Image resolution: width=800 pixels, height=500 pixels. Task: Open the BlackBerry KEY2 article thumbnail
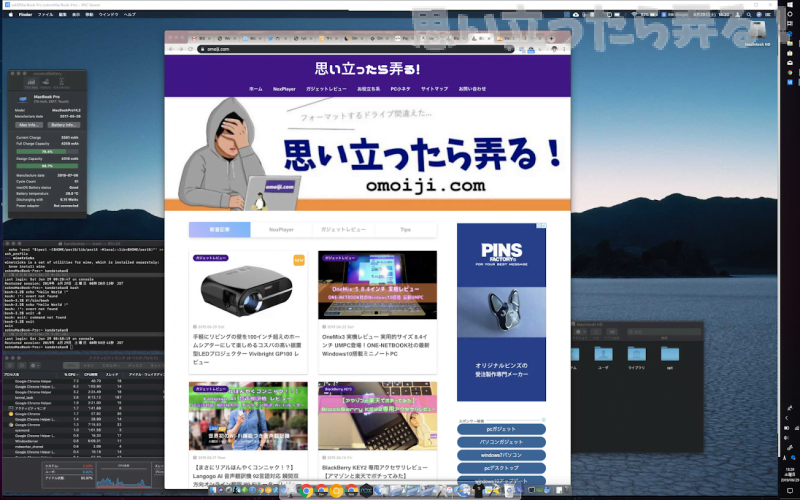point(378,416)
